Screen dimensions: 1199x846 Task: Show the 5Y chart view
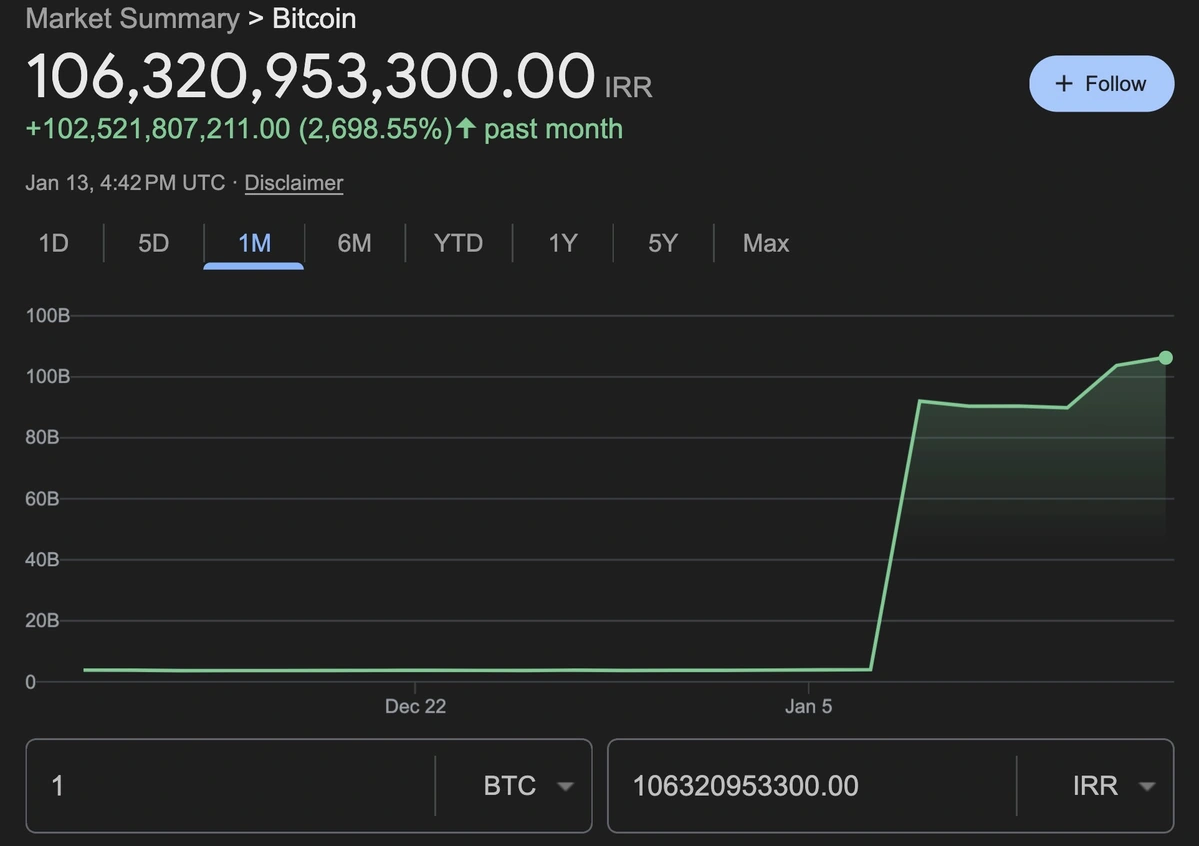(x=662, y=243)
